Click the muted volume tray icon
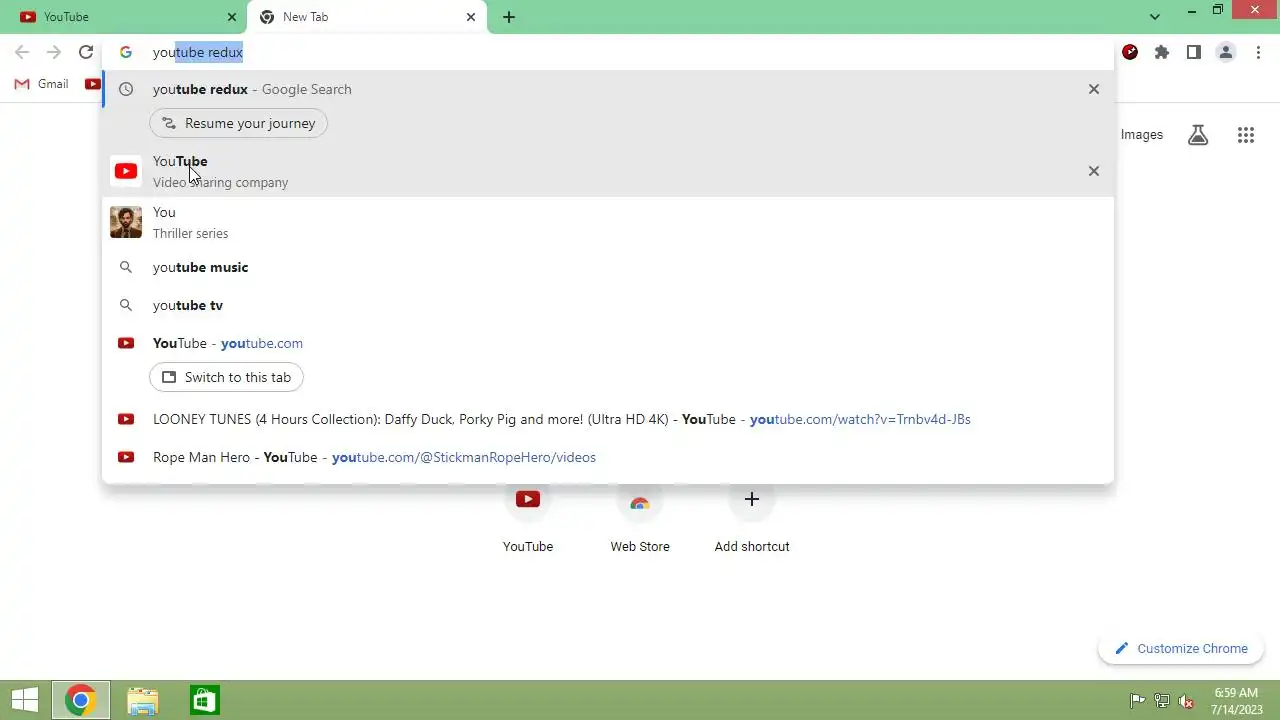The width and height of the screenshot is (1280, 720). pos(1187,701)
